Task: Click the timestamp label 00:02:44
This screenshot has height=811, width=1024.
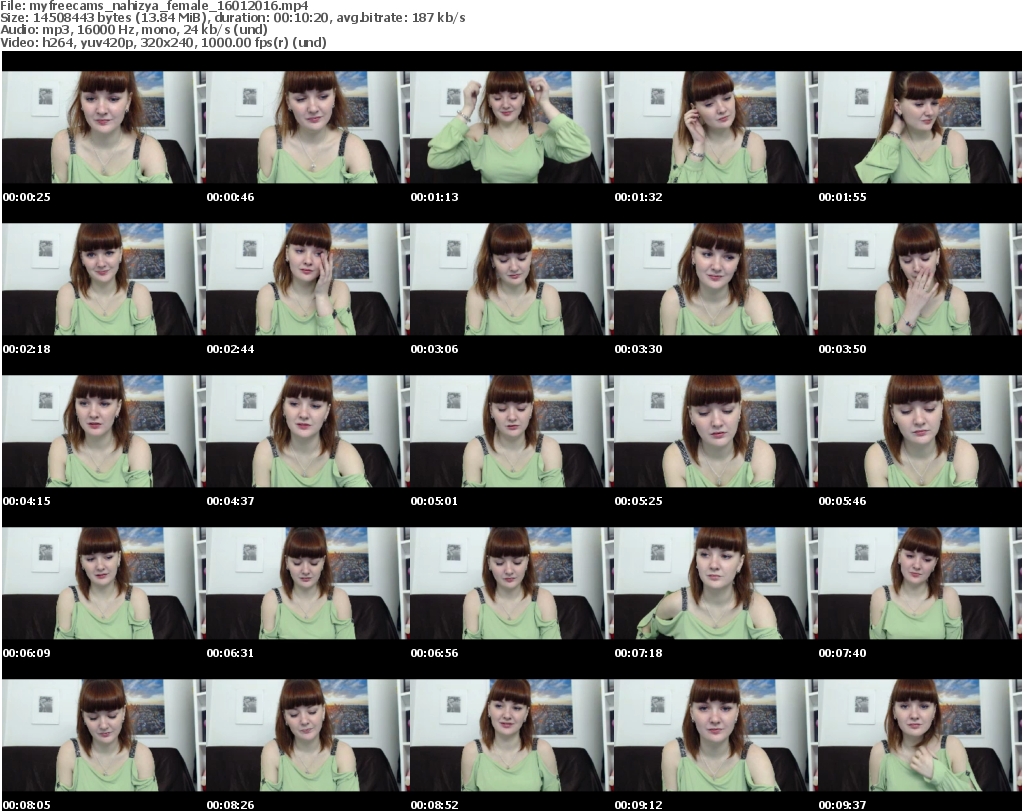Action: [x=231, y=349]
